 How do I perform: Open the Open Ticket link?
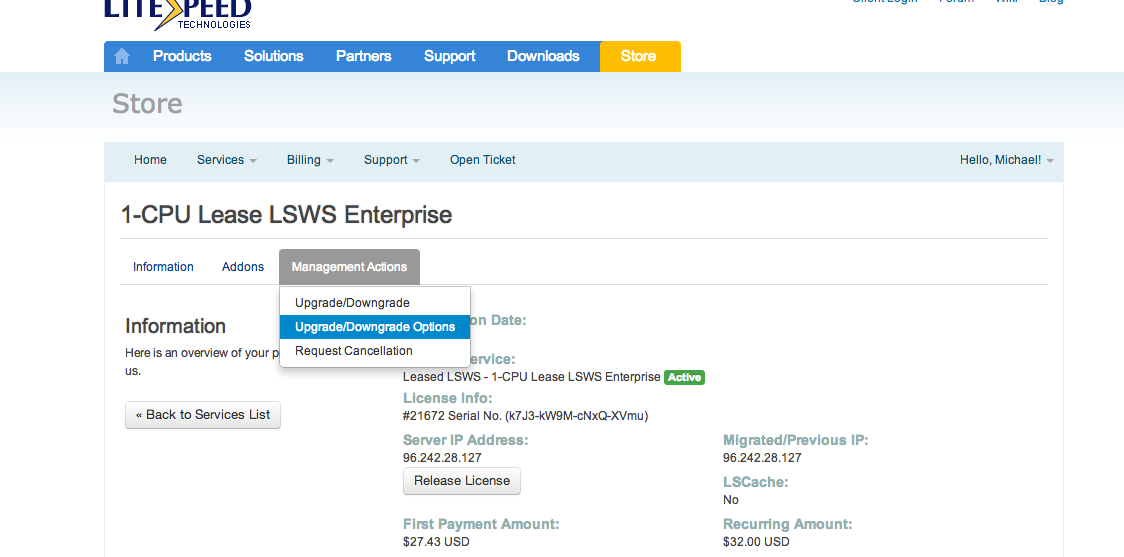(482, 160)
